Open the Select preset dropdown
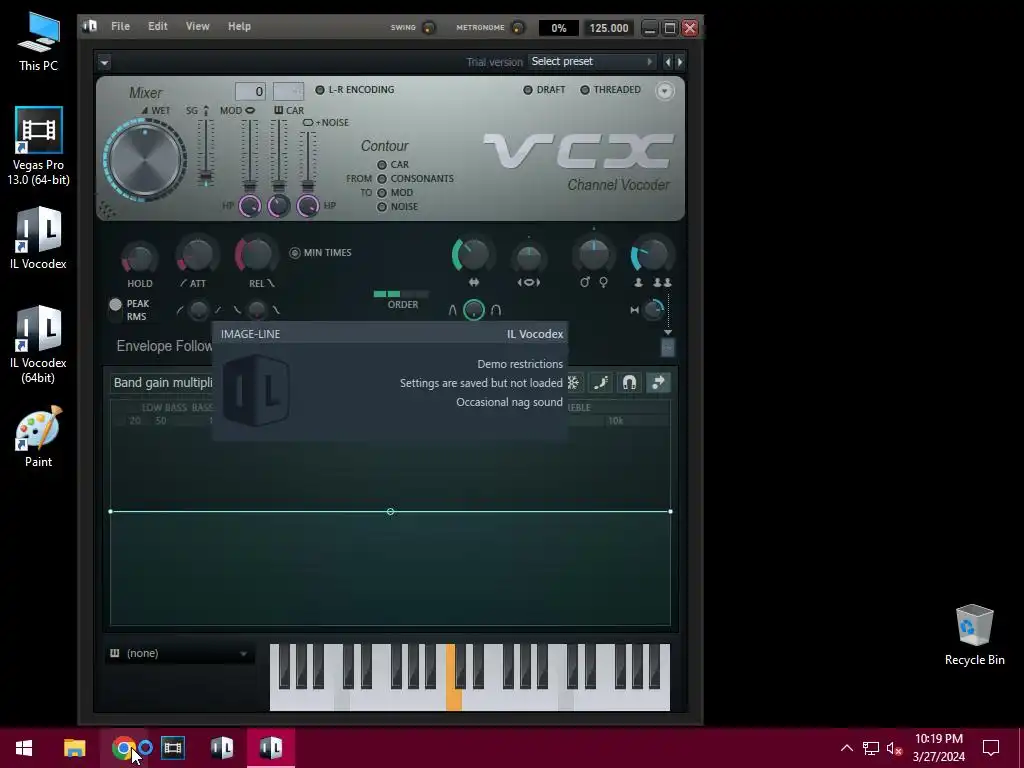 pos(592,61)
